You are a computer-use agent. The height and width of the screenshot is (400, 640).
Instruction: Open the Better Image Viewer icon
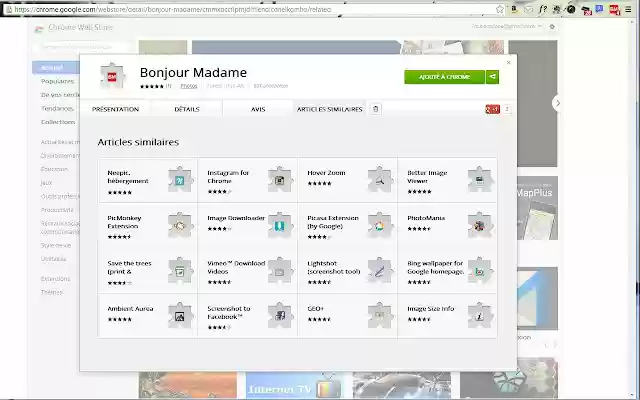(480, 179)
